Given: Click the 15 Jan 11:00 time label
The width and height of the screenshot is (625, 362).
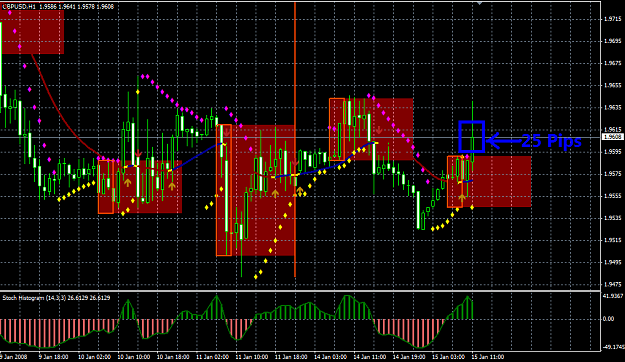Looking at the screenshot, I should [x=487, y=356].
